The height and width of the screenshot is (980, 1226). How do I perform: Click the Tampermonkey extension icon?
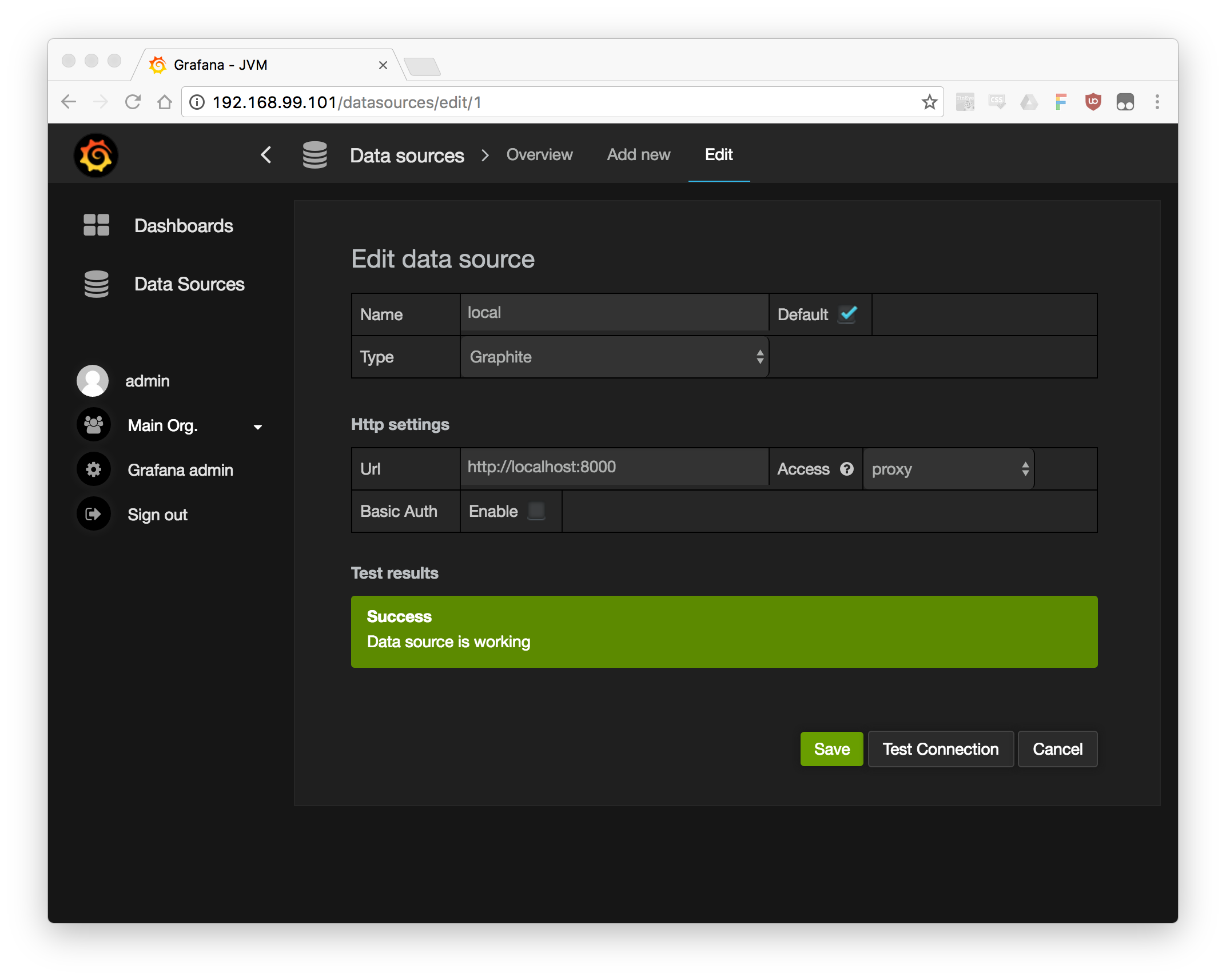1125,102
